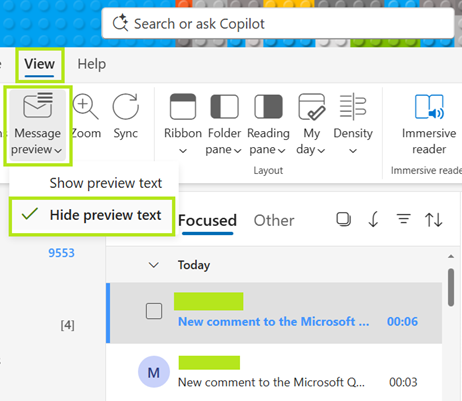The height and width of the screenshot is (401, 462).
Task: Open the Density dropdown
Action: pos(353,124)
